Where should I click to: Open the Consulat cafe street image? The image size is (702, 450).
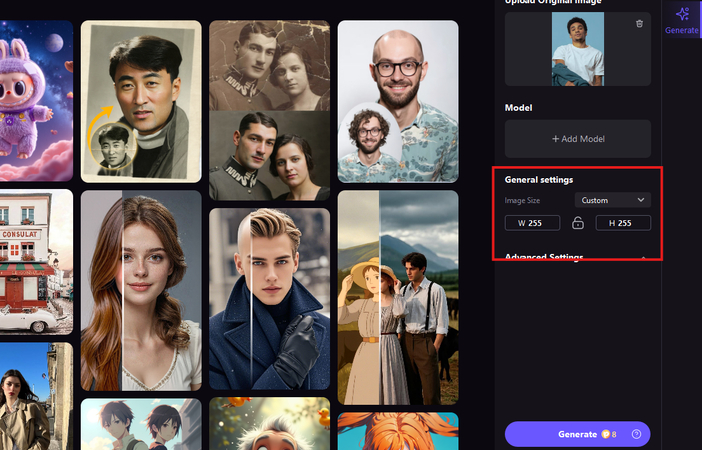(36, 262)
